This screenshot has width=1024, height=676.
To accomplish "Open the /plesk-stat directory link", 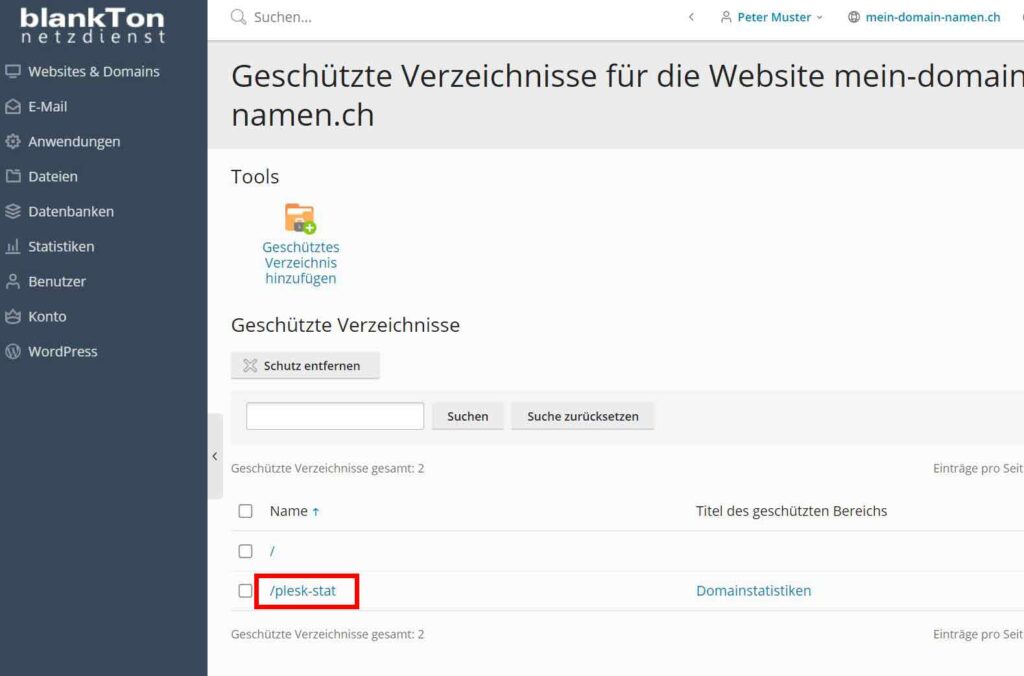I will 303,591.
